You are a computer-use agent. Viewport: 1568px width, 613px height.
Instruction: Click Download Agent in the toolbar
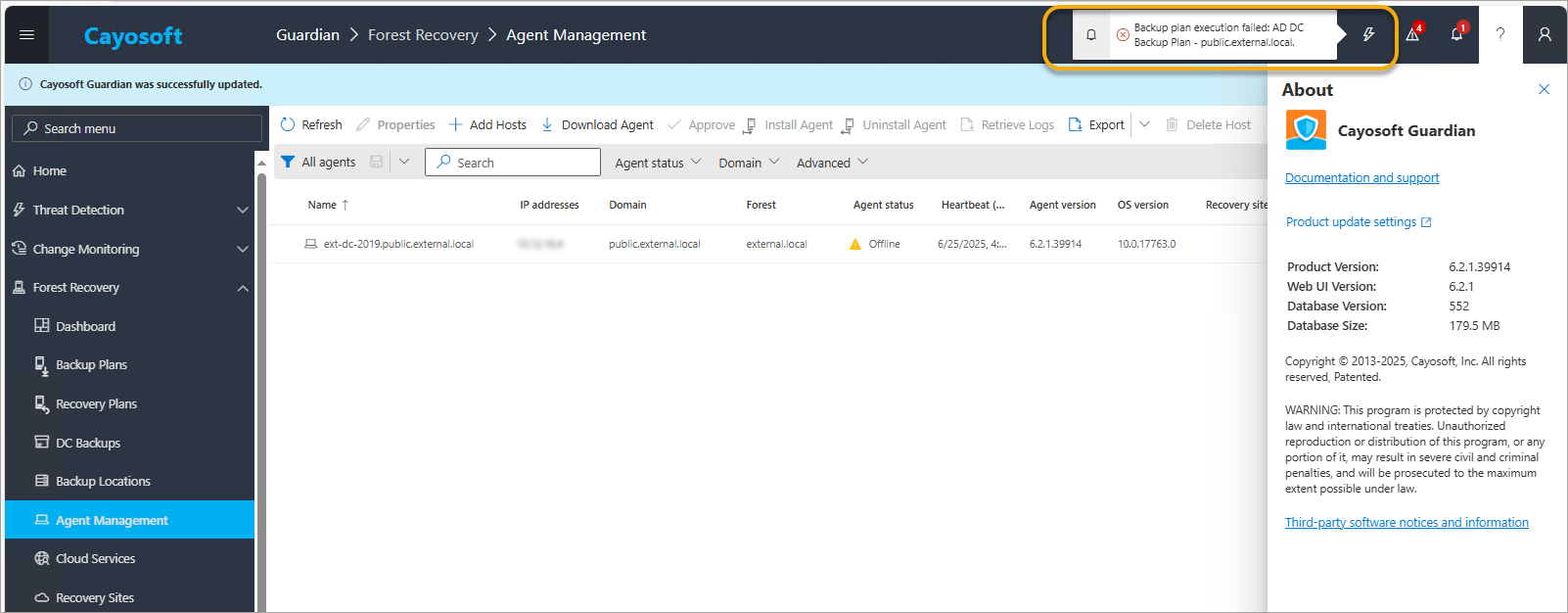(597, 125)
